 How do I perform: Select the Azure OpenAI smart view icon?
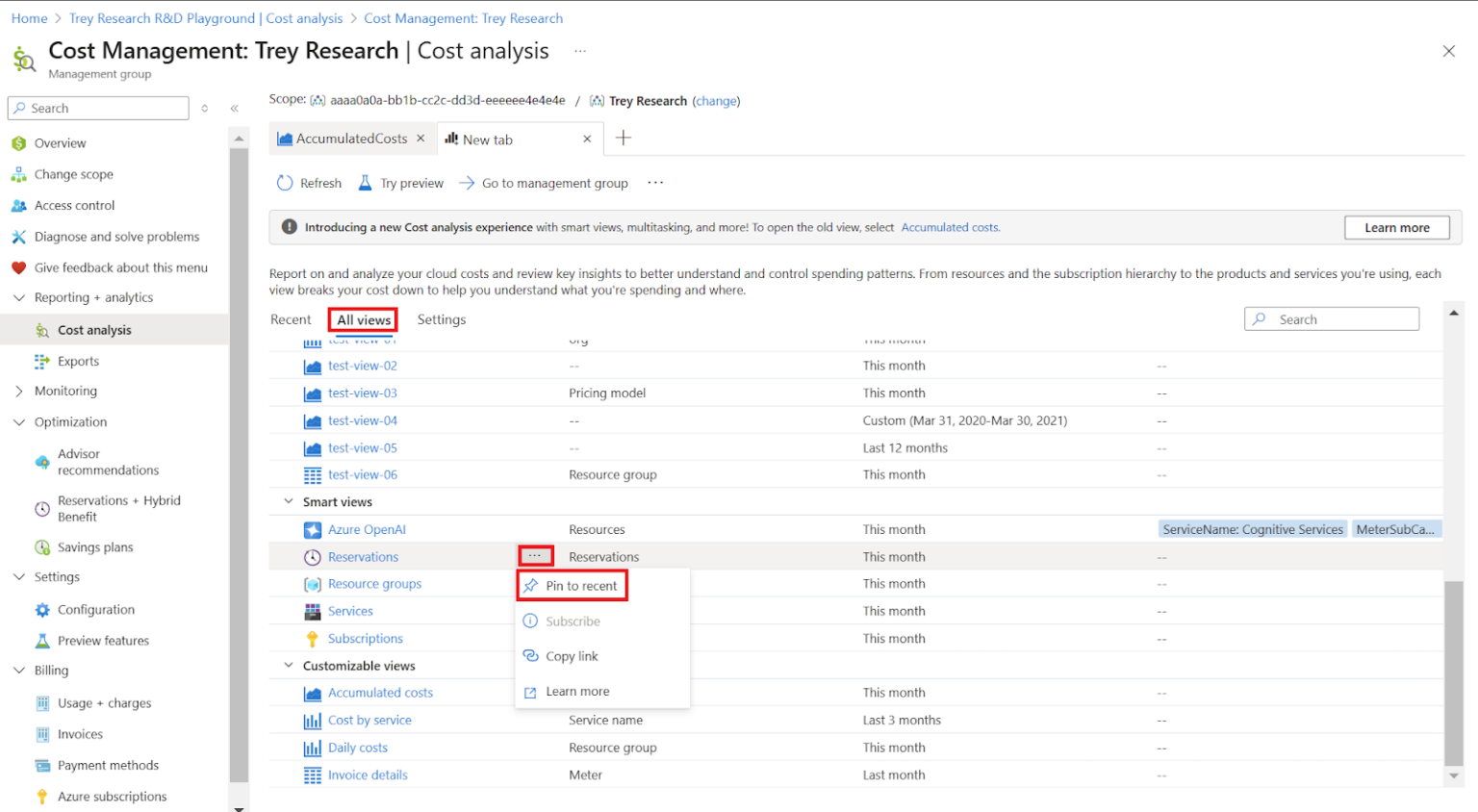coord(312,528)
